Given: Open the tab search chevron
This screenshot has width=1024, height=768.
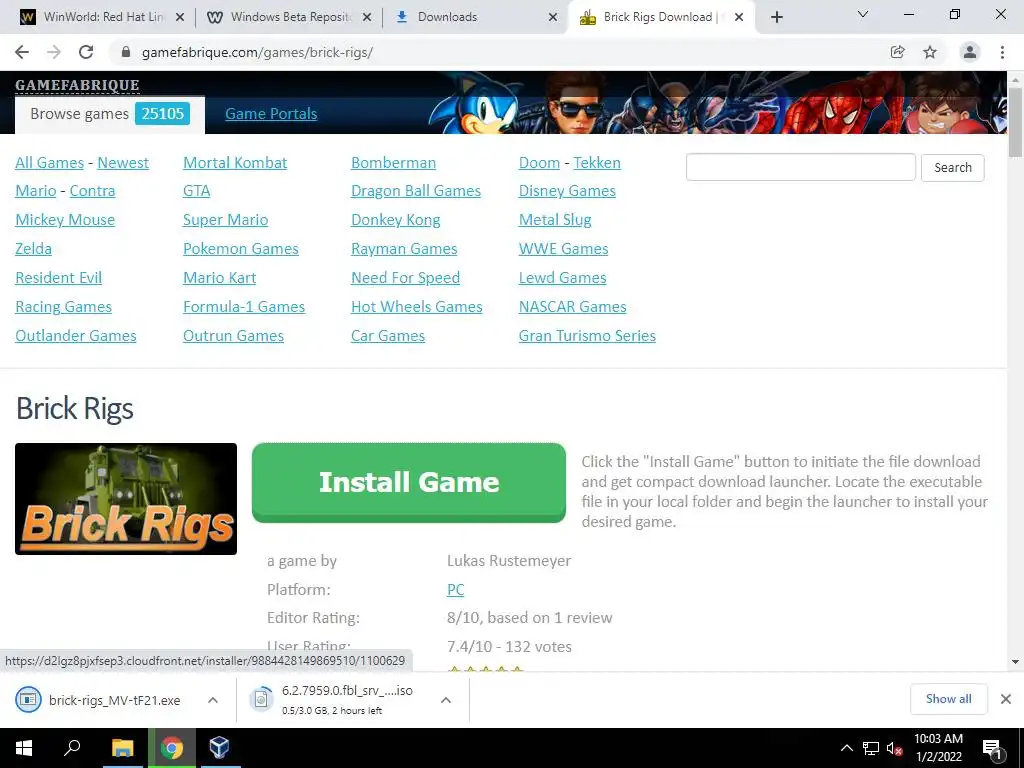Looking at the screenshot, I should click(x=863, y=14).
